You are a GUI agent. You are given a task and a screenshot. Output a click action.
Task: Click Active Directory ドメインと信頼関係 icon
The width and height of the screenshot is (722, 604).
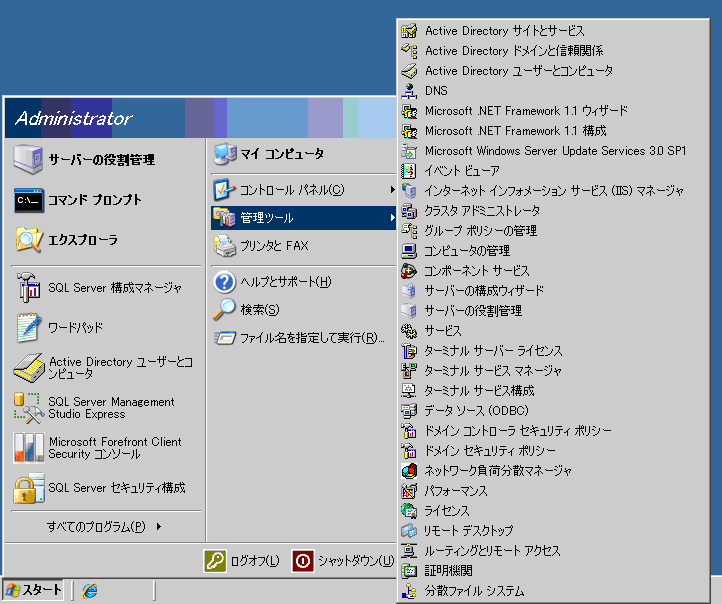[409, 51]
